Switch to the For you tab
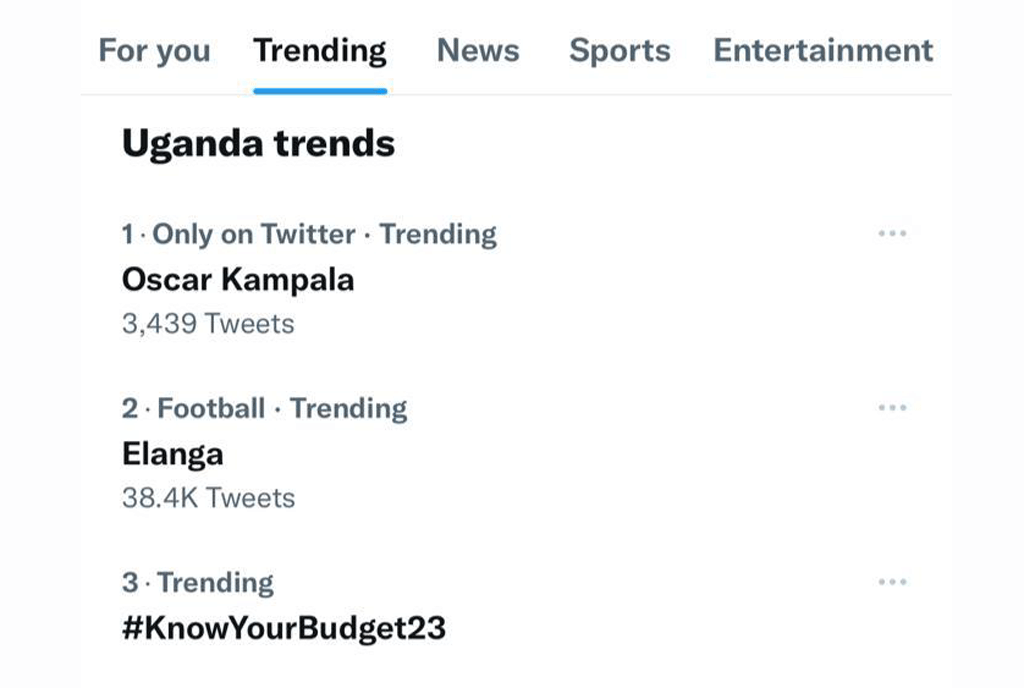The image size is (1024, 688). click(154, 51)
